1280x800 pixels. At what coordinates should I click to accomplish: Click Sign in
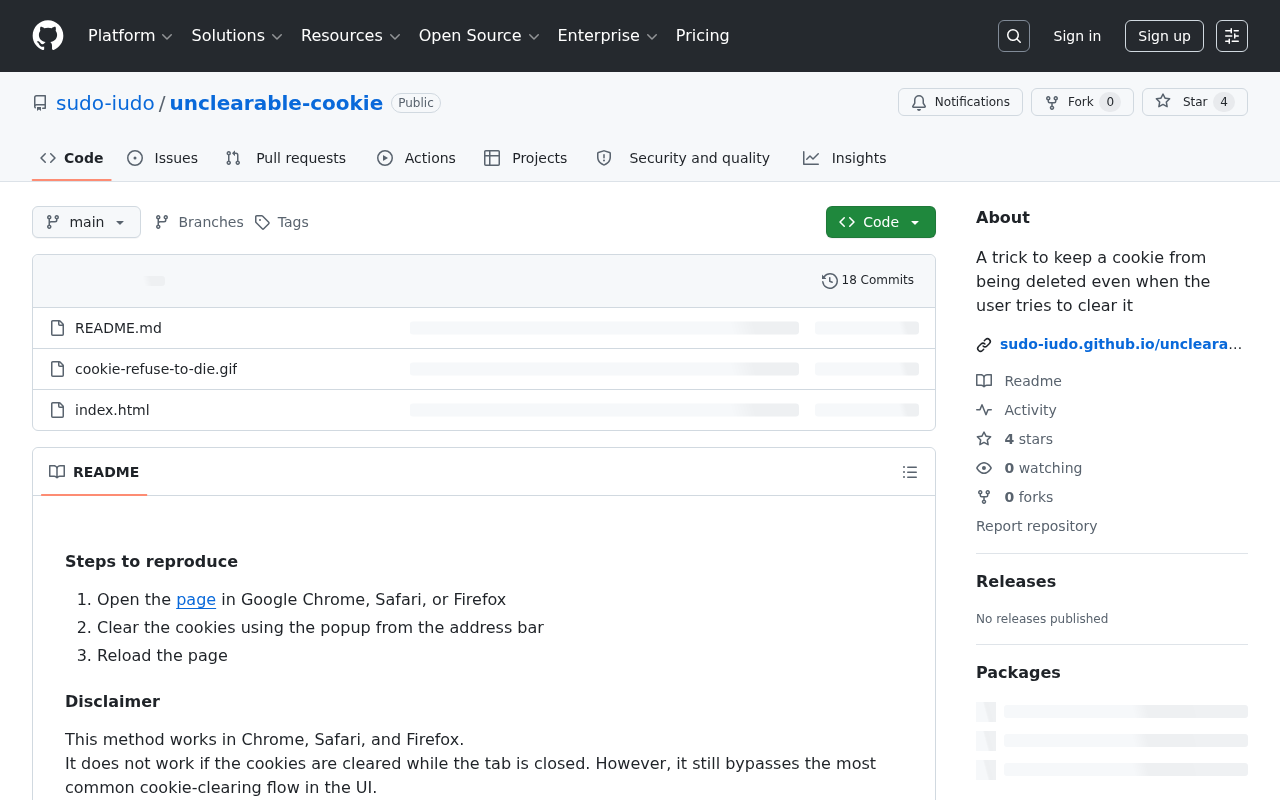click(1077, 36)
